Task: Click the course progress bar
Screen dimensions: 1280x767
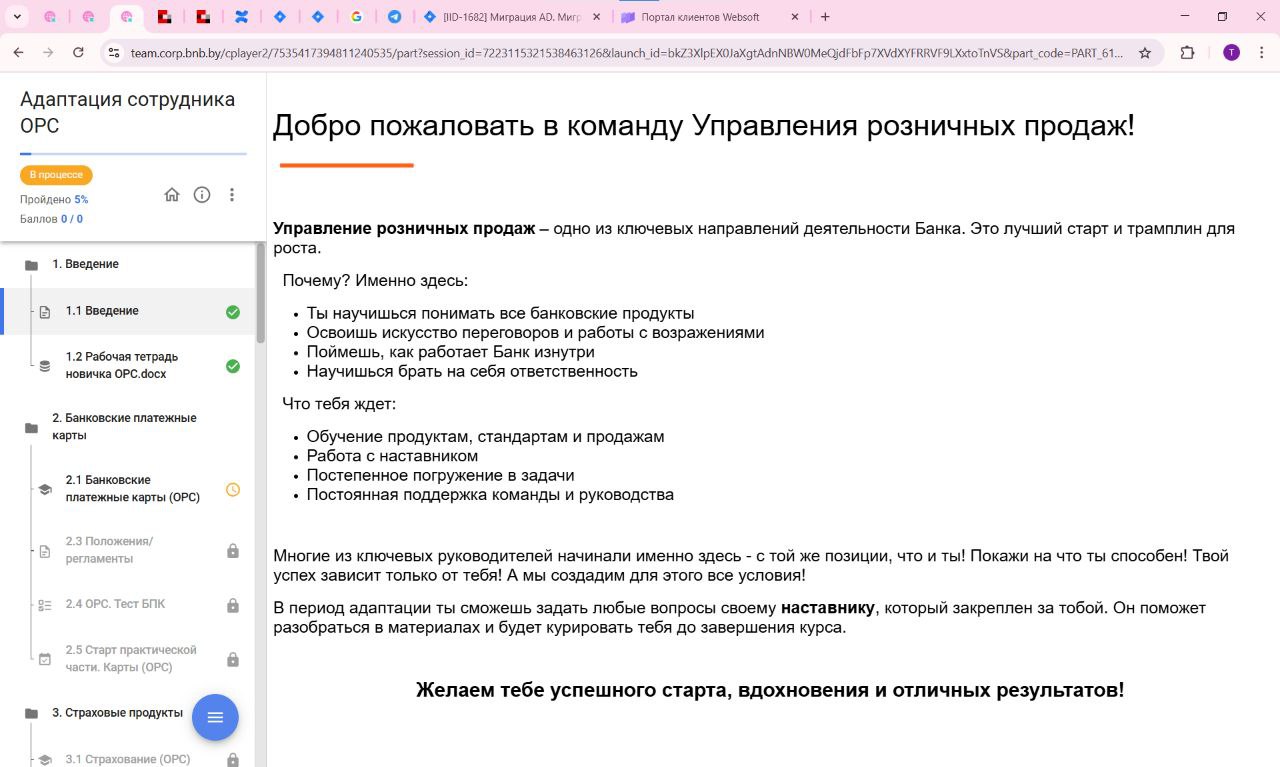Action: pos(133,154)
